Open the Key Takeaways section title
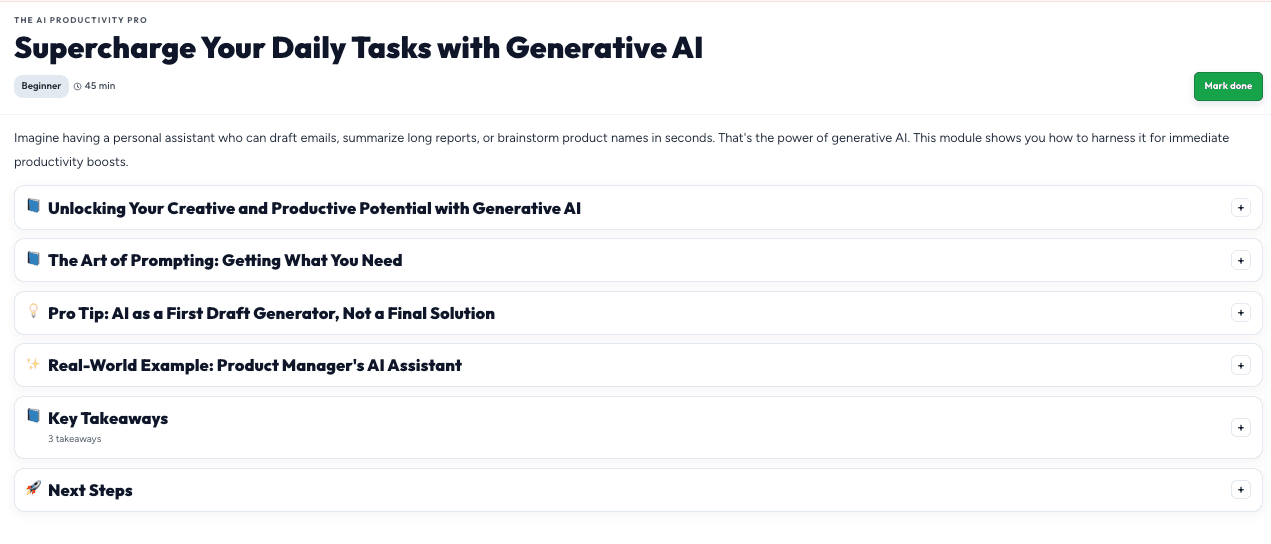 pos(108,418)
